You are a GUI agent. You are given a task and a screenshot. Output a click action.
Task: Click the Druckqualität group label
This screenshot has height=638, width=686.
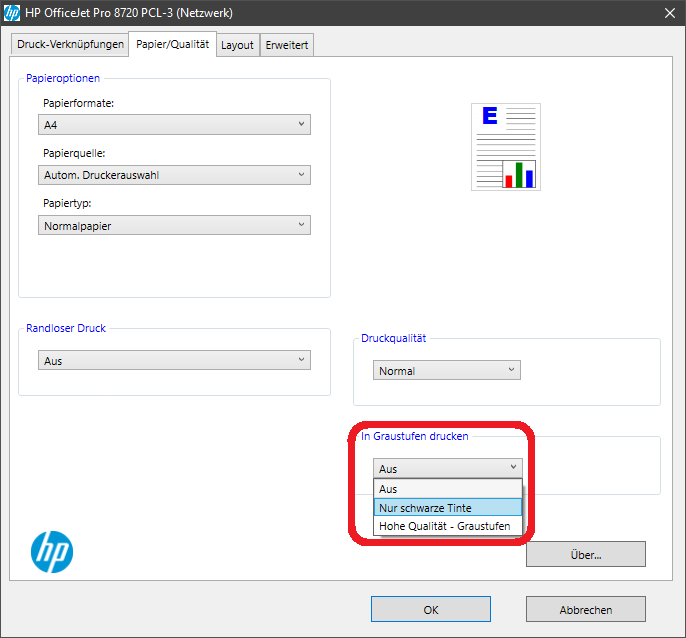click(x=393, y=338)
